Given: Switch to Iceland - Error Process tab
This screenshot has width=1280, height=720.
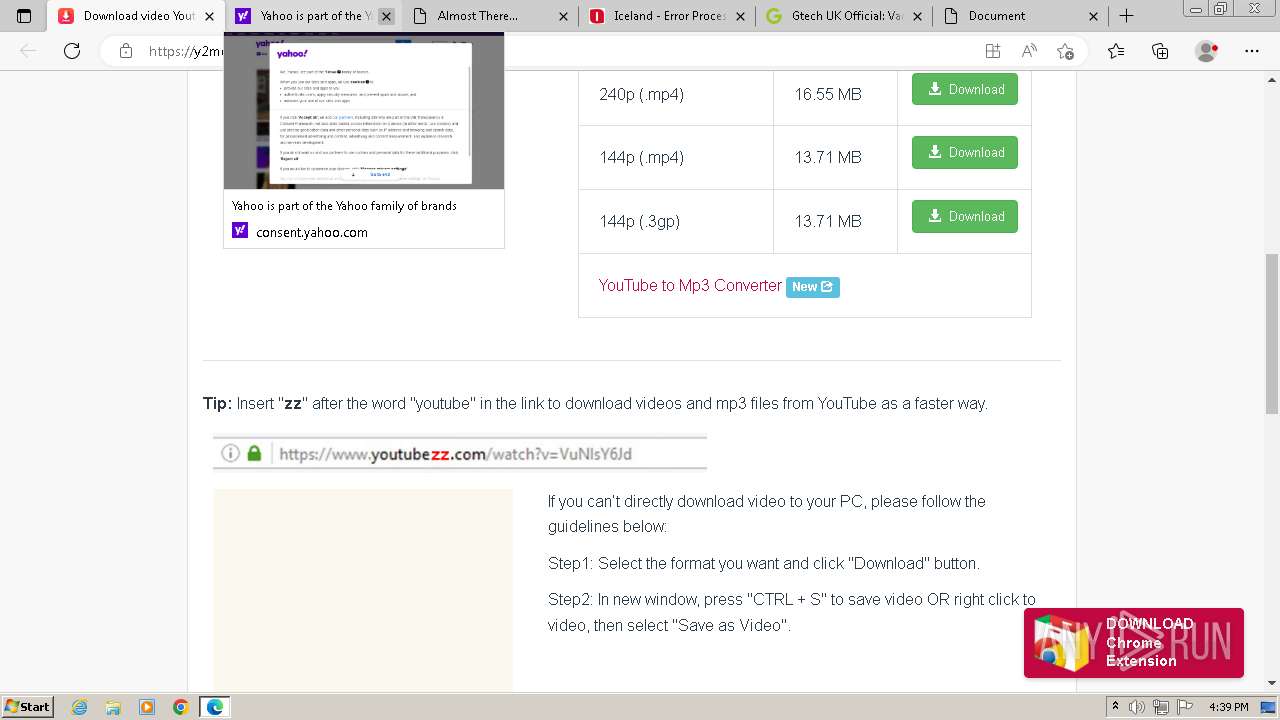Looking at the screenshot, I should pos(667,16).
